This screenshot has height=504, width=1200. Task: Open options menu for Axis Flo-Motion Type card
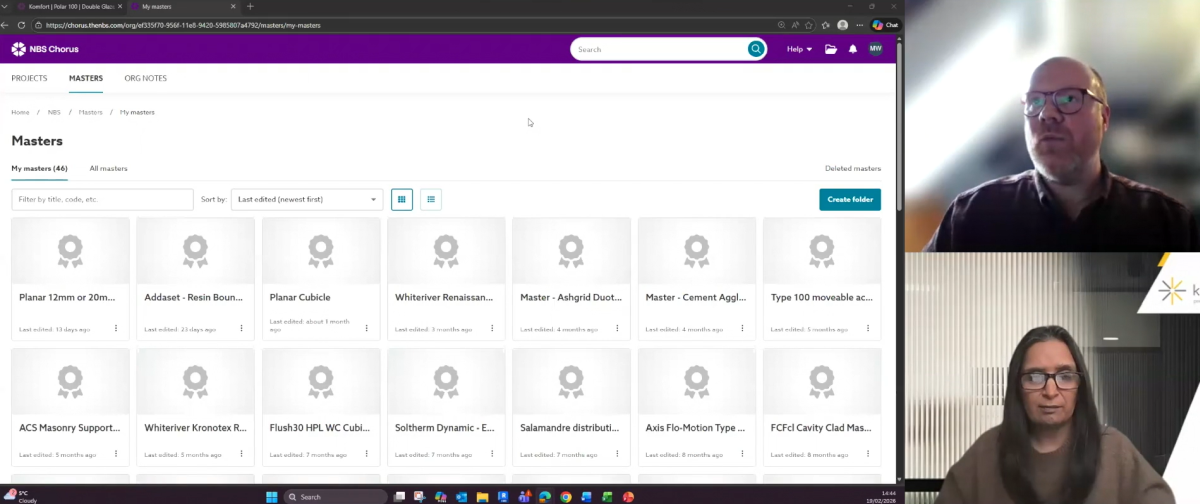click(742, 454)
